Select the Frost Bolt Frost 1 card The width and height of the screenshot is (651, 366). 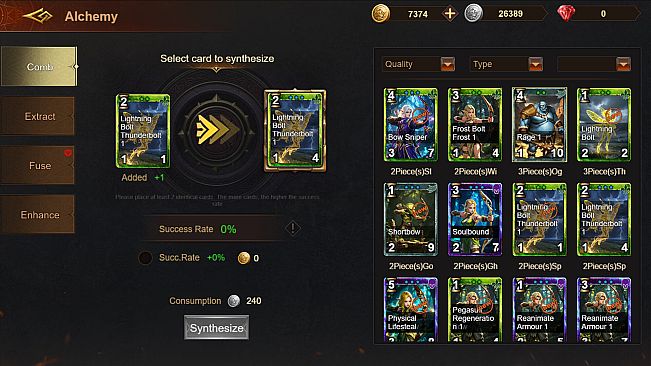point(475,124)
